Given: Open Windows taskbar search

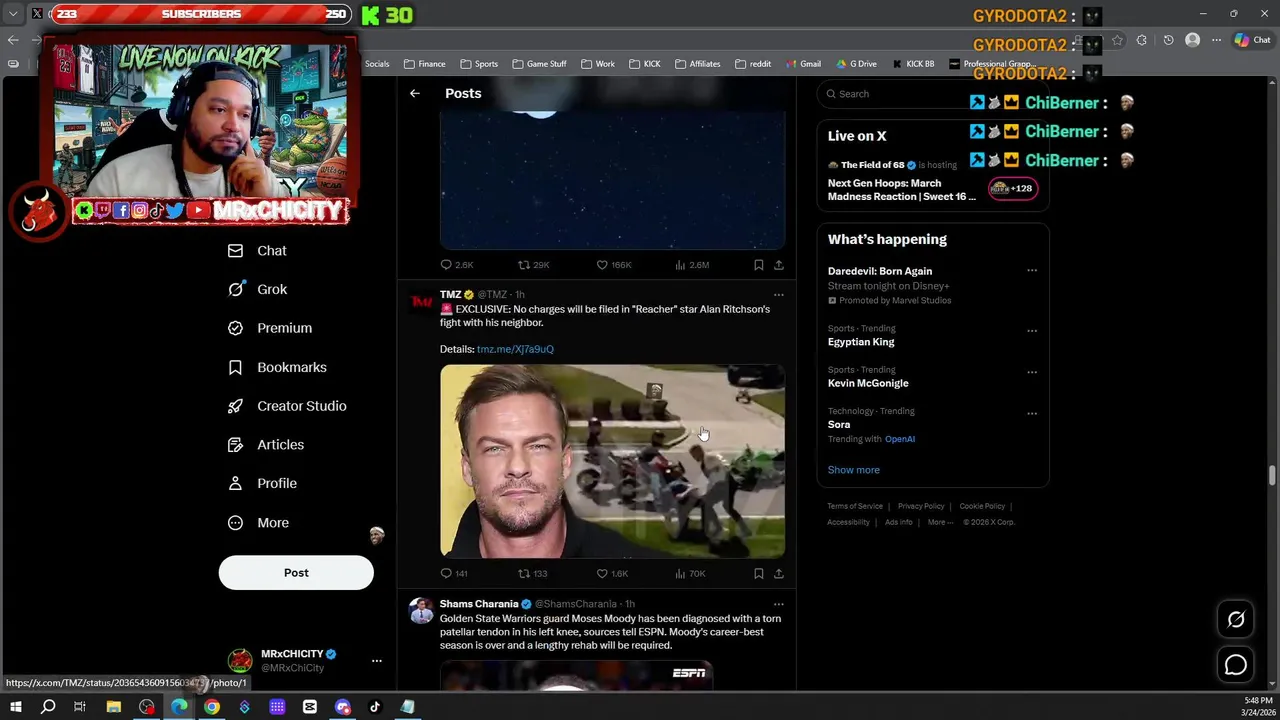Looking at the screenshot, I should coord(48,707).
